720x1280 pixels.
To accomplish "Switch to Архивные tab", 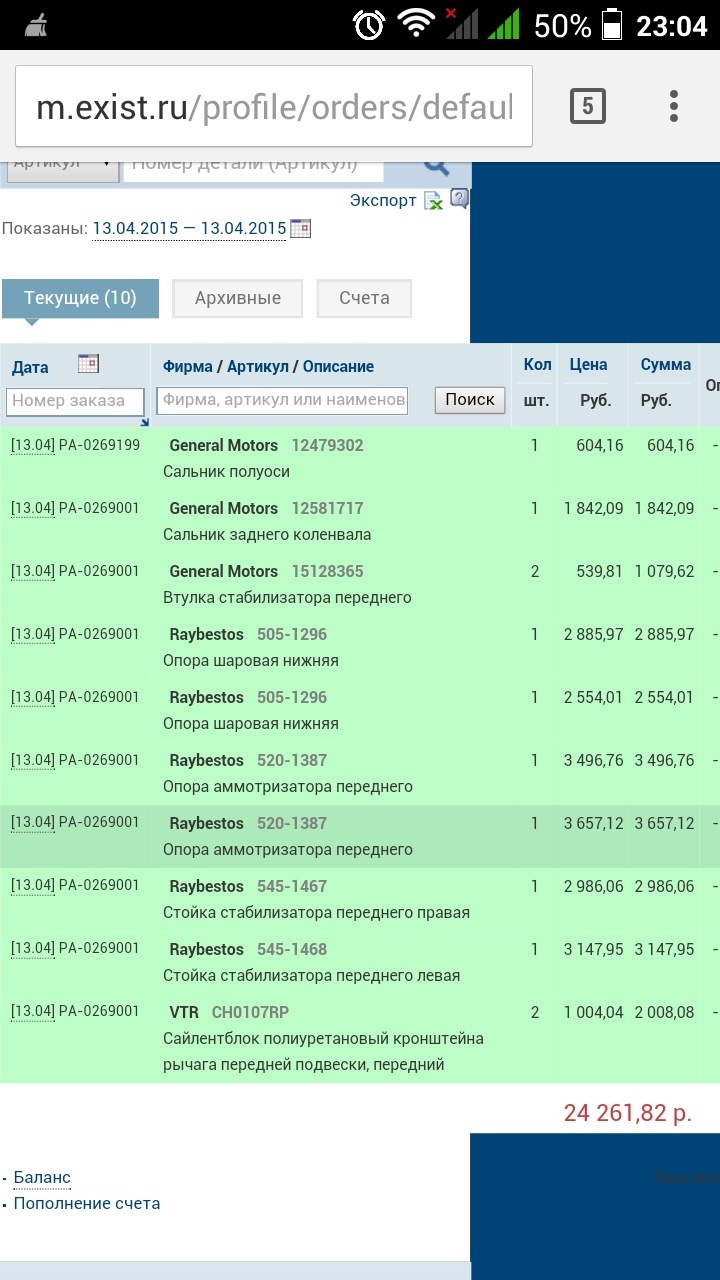I will tap(238, 298).
